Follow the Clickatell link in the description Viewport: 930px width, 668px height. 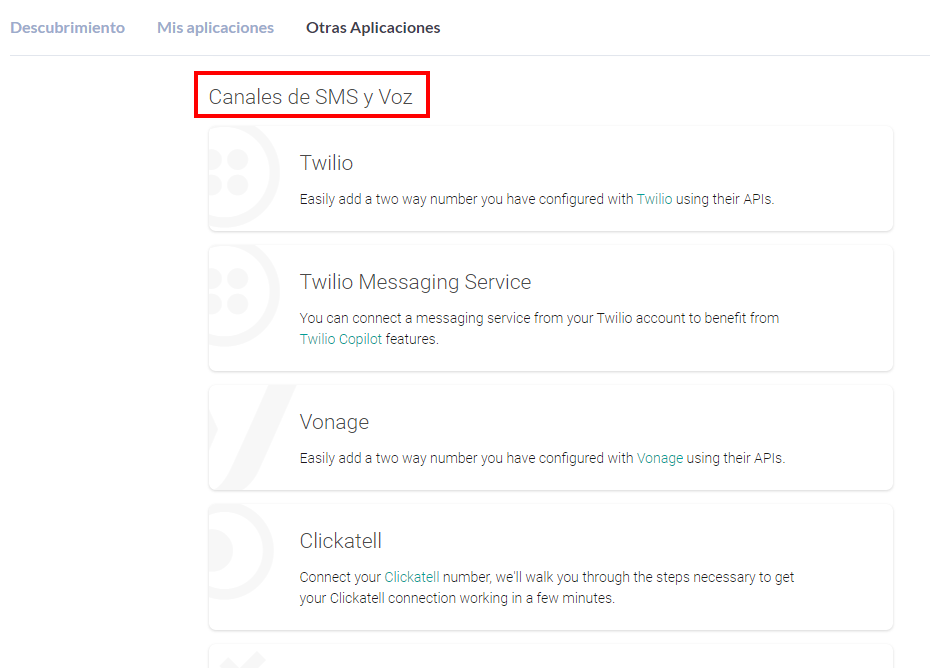tap(412, 577)
